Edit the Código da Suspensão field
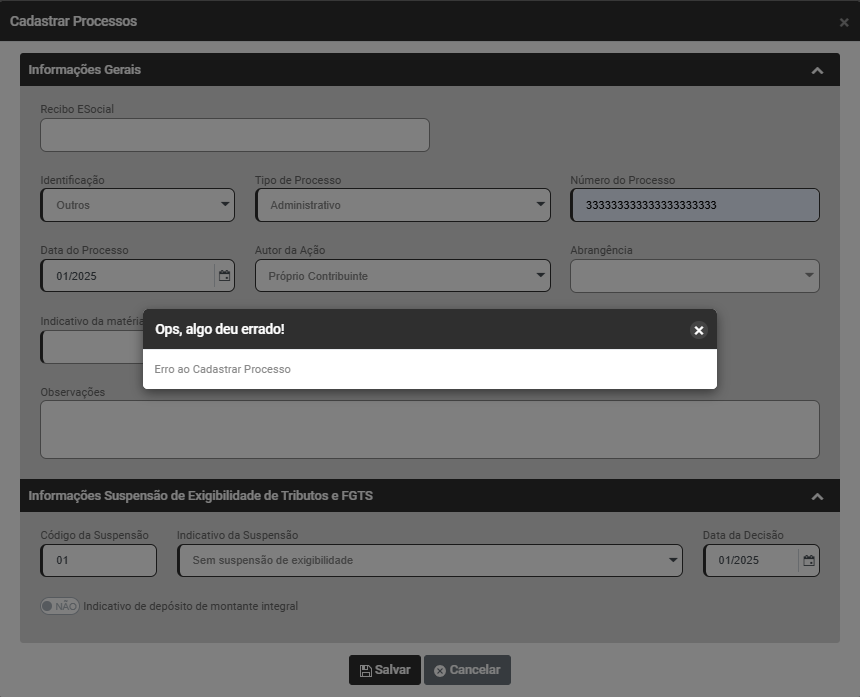The width and height of the screenshot is (860, 697). coord(99,561)
